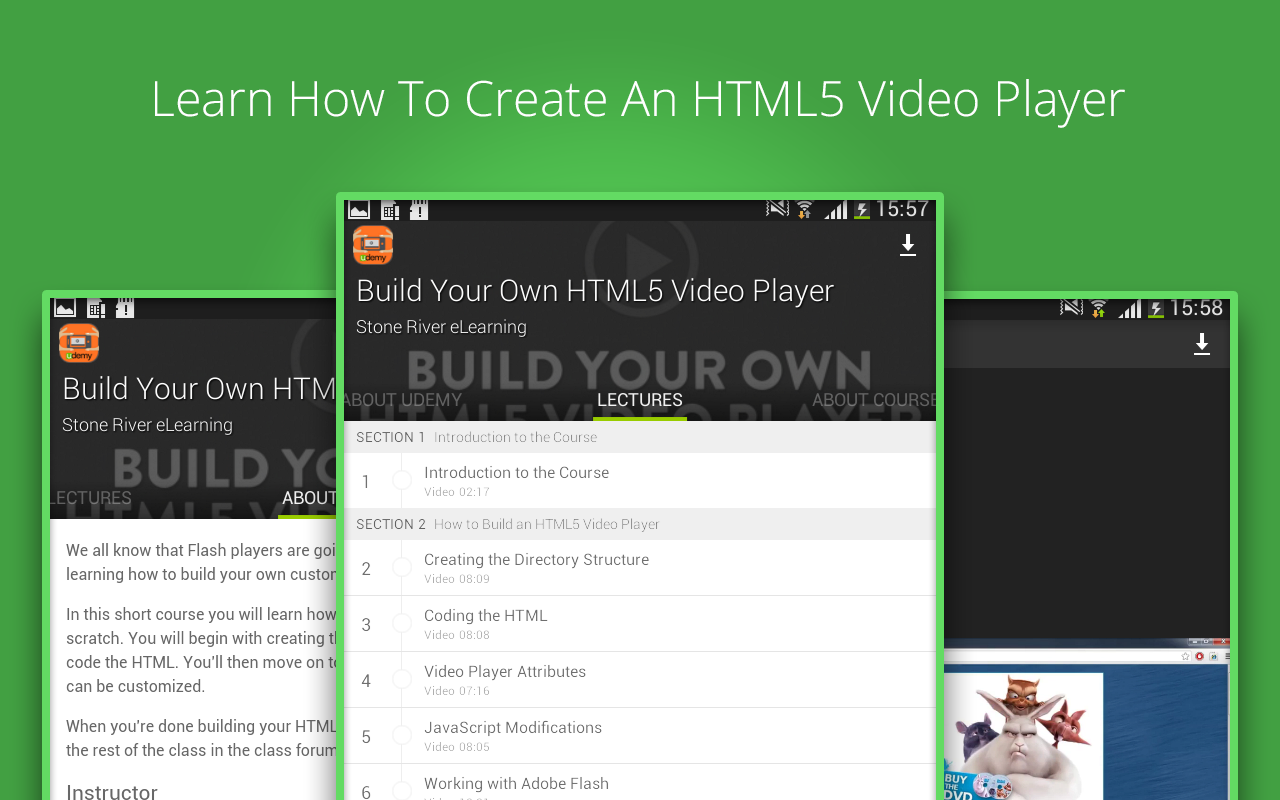Tap the download icon on the right phone
The height and width of the screenshot is (800, 1280).
click(1202, 344)
